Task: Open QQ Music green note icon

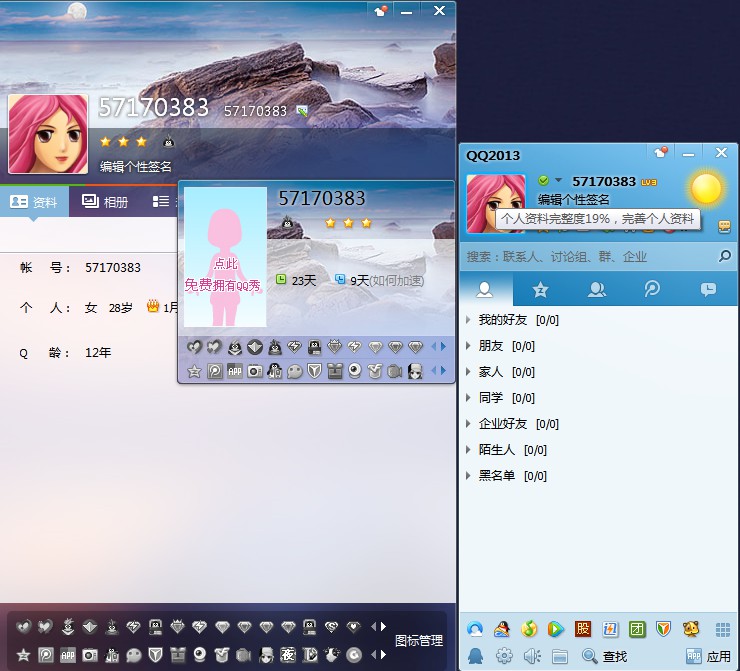Action: tap(529, 629)
